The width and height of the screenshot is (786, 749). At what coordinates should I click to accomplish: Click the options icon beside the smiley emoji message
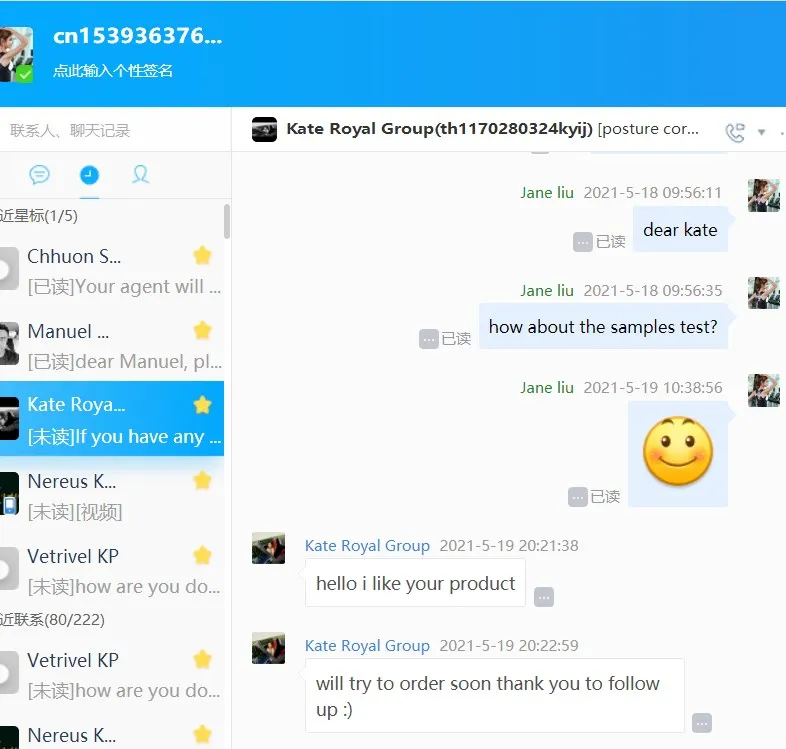[577, 497]
